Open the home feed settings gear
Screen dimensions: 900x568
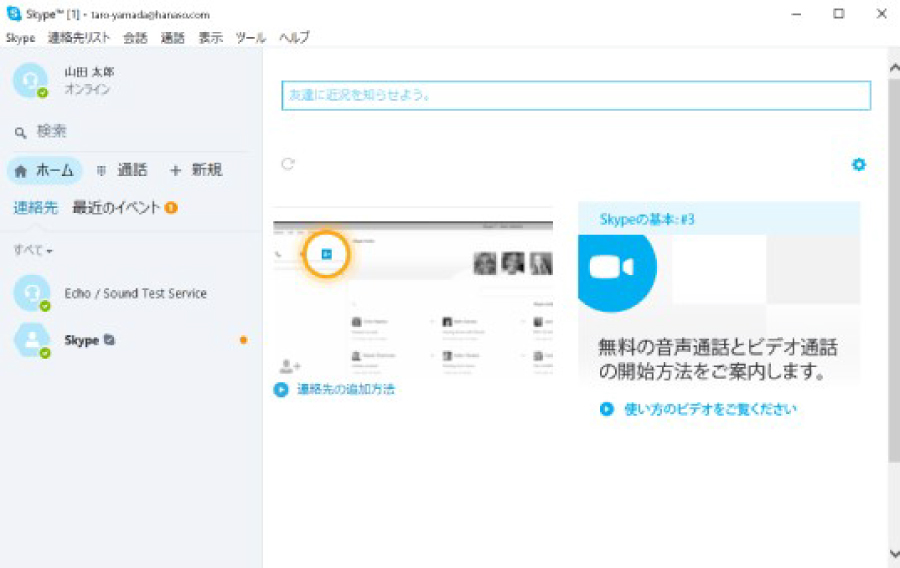pos(859,165)
